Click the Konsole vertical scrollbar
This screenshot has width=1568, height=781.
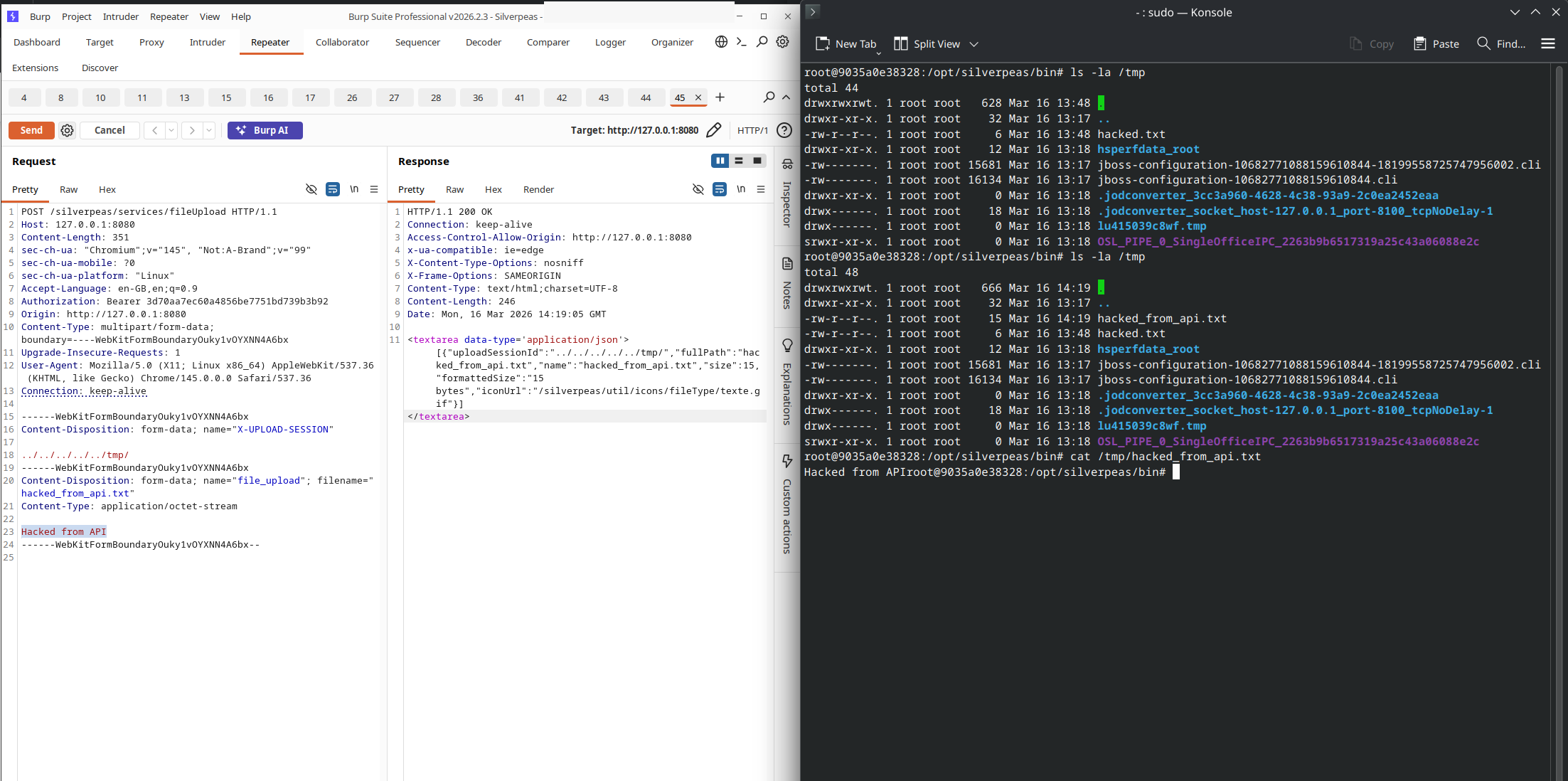(x=1559, y=423)
